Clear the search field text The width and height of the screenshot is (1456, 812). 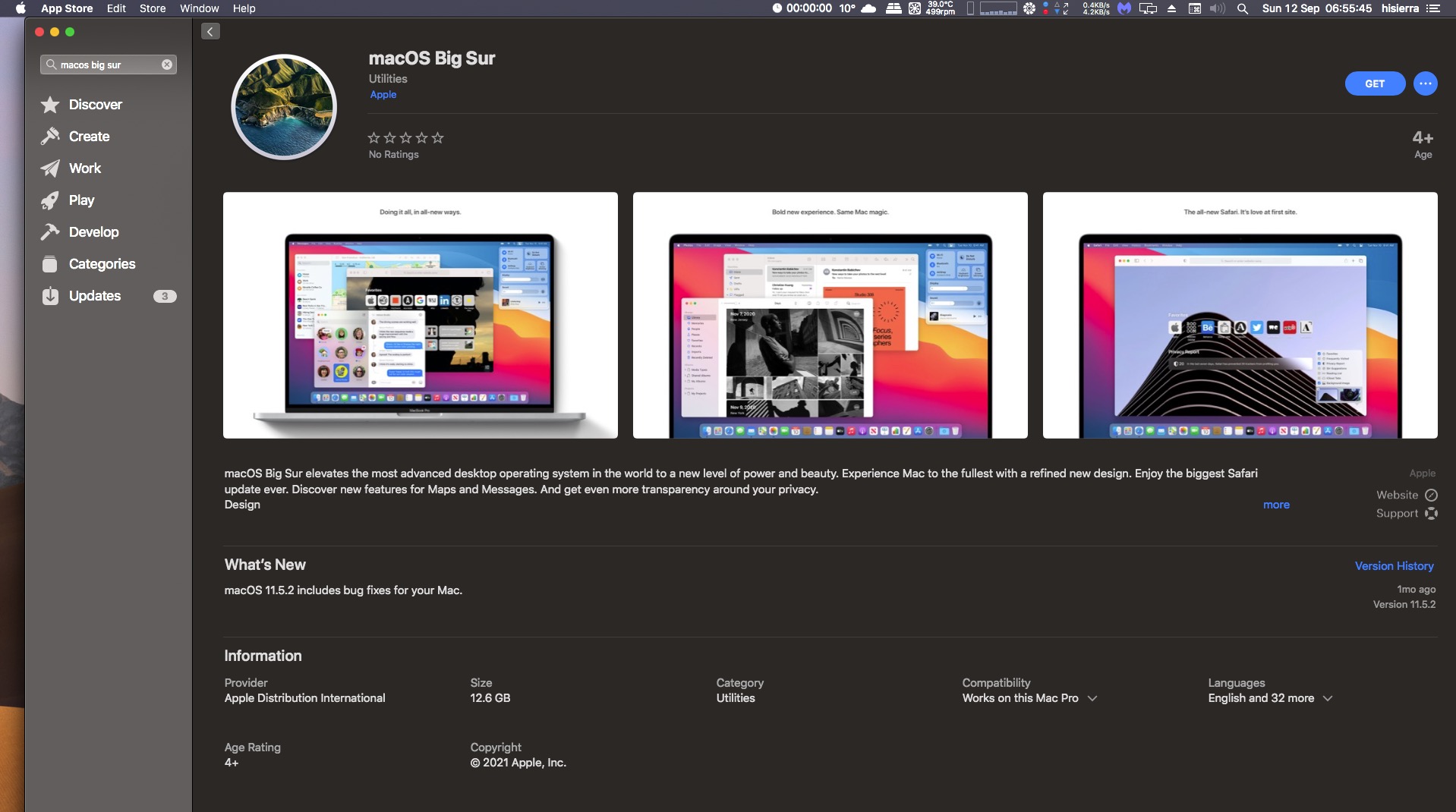(x=167, y=65)
